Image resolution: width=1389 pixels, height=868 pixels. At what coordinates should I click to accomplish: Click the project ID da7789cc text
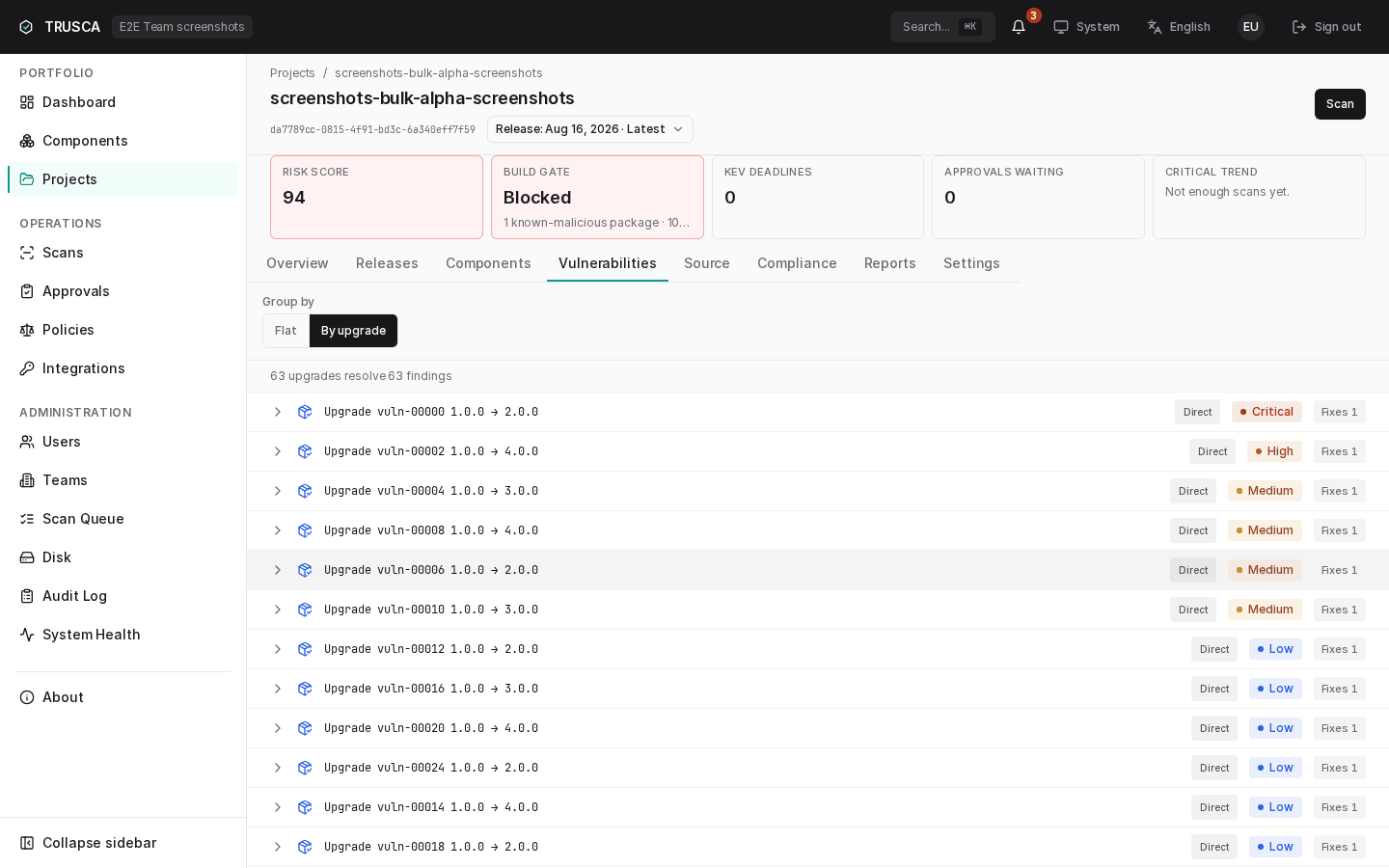click(372, 129)
